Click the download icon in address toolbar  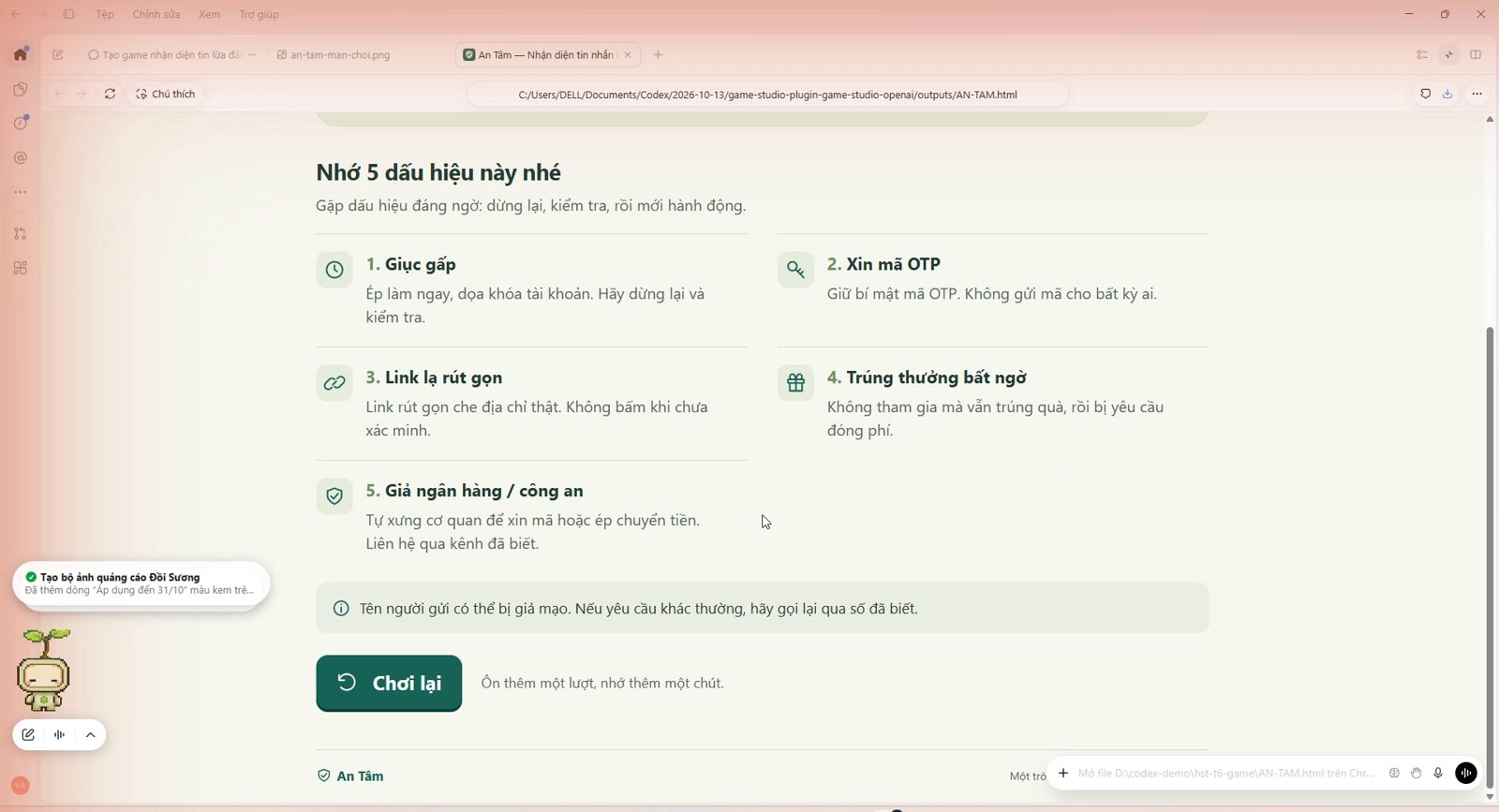coord(1447,94)
